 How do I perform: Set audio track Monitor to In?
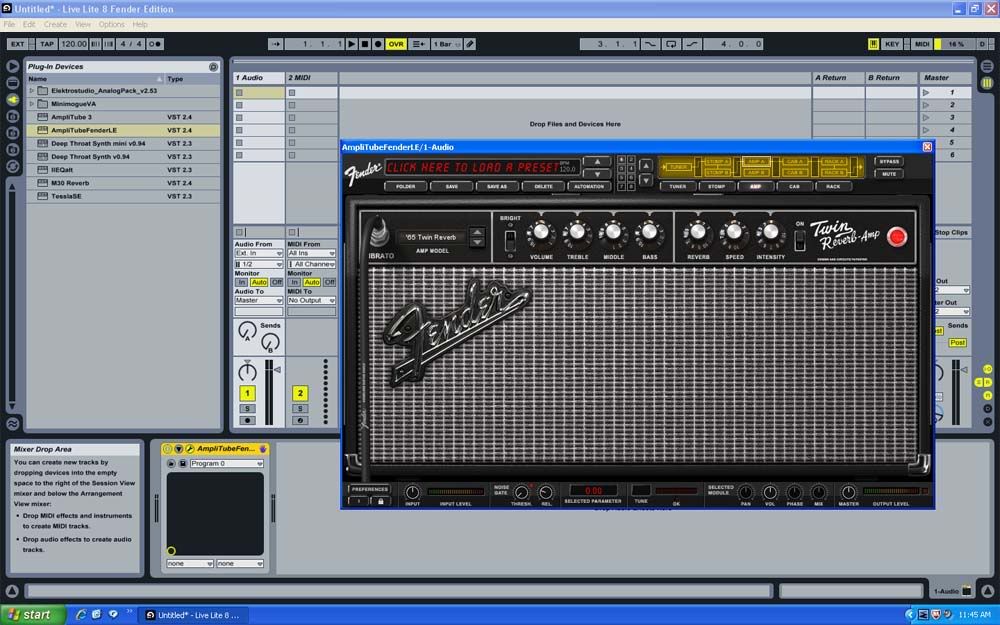pos(241,282)
